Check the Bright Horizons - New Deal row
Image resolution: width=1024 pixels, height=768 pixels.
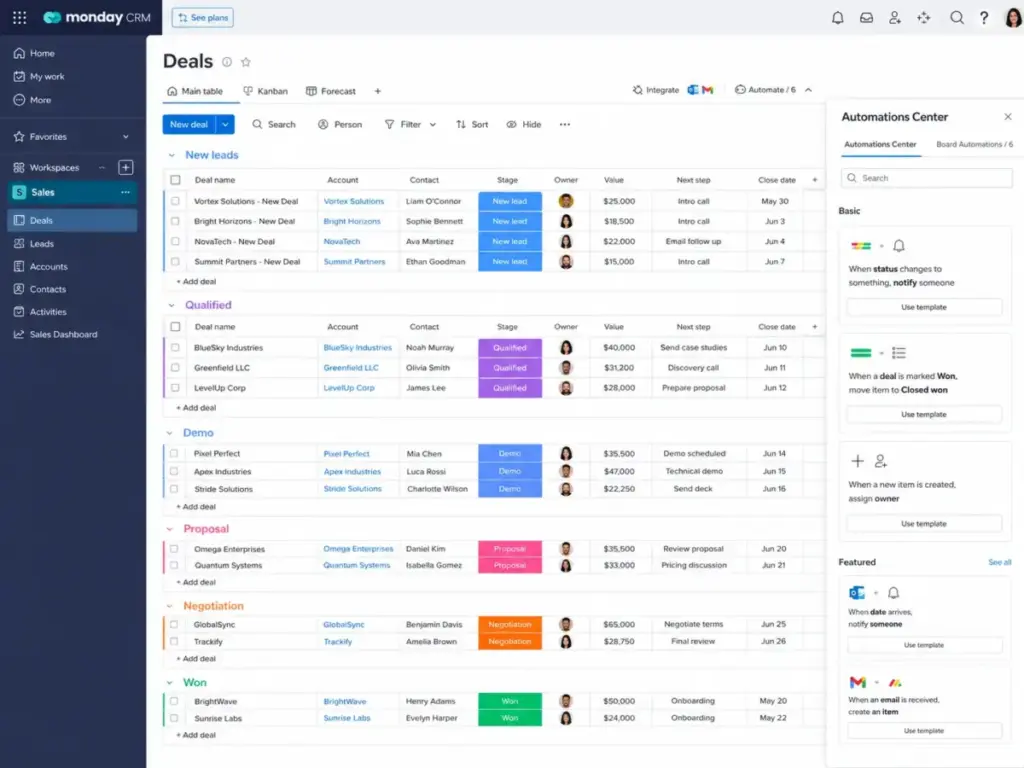point(175,221)
